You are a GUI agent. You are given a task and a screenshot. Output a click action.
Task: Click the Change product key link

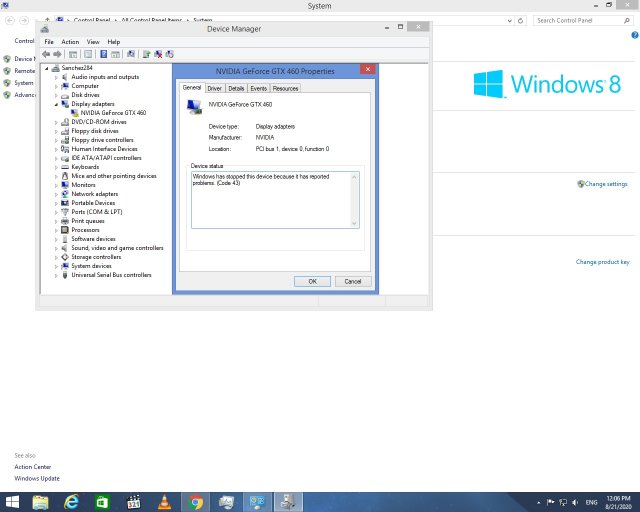602,262
